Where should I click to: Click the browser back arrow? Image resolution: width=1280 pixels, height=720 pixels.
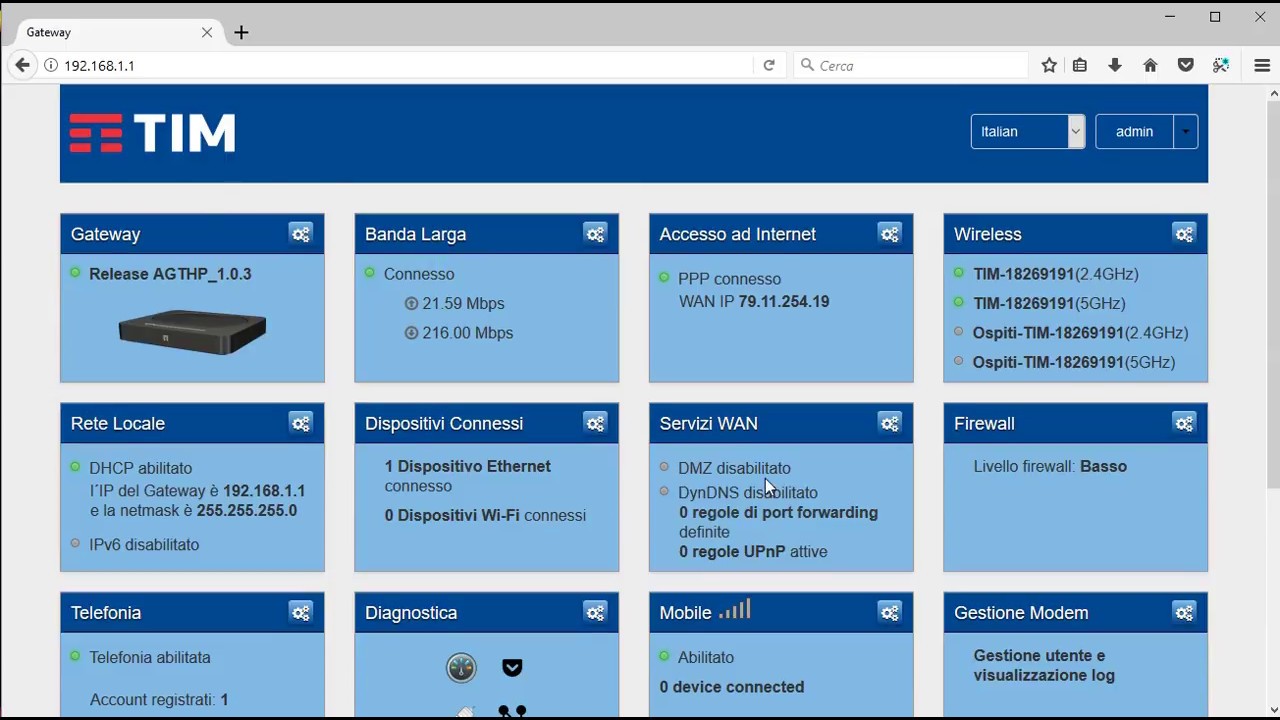click(x=22, y=65)
